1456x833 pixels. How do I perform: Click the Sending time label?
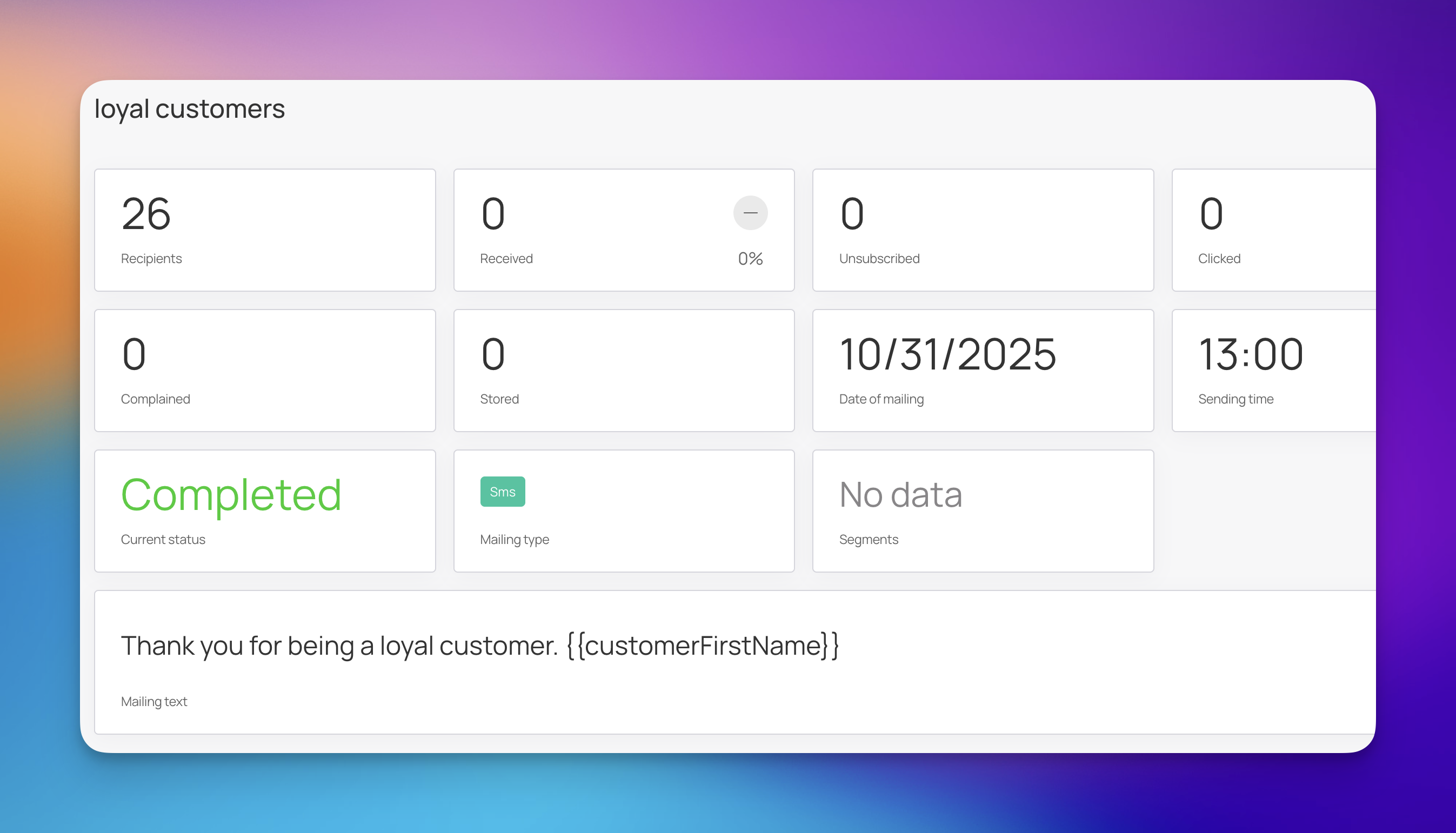[x=1235, y=399]
